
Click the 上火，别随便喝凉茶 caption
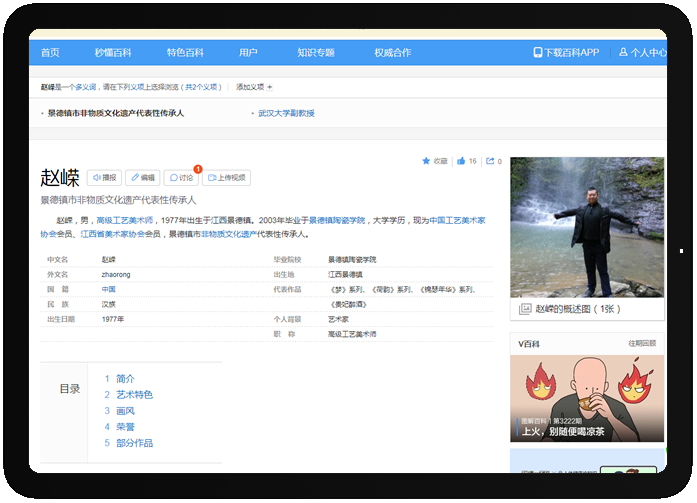pos(563,431)
